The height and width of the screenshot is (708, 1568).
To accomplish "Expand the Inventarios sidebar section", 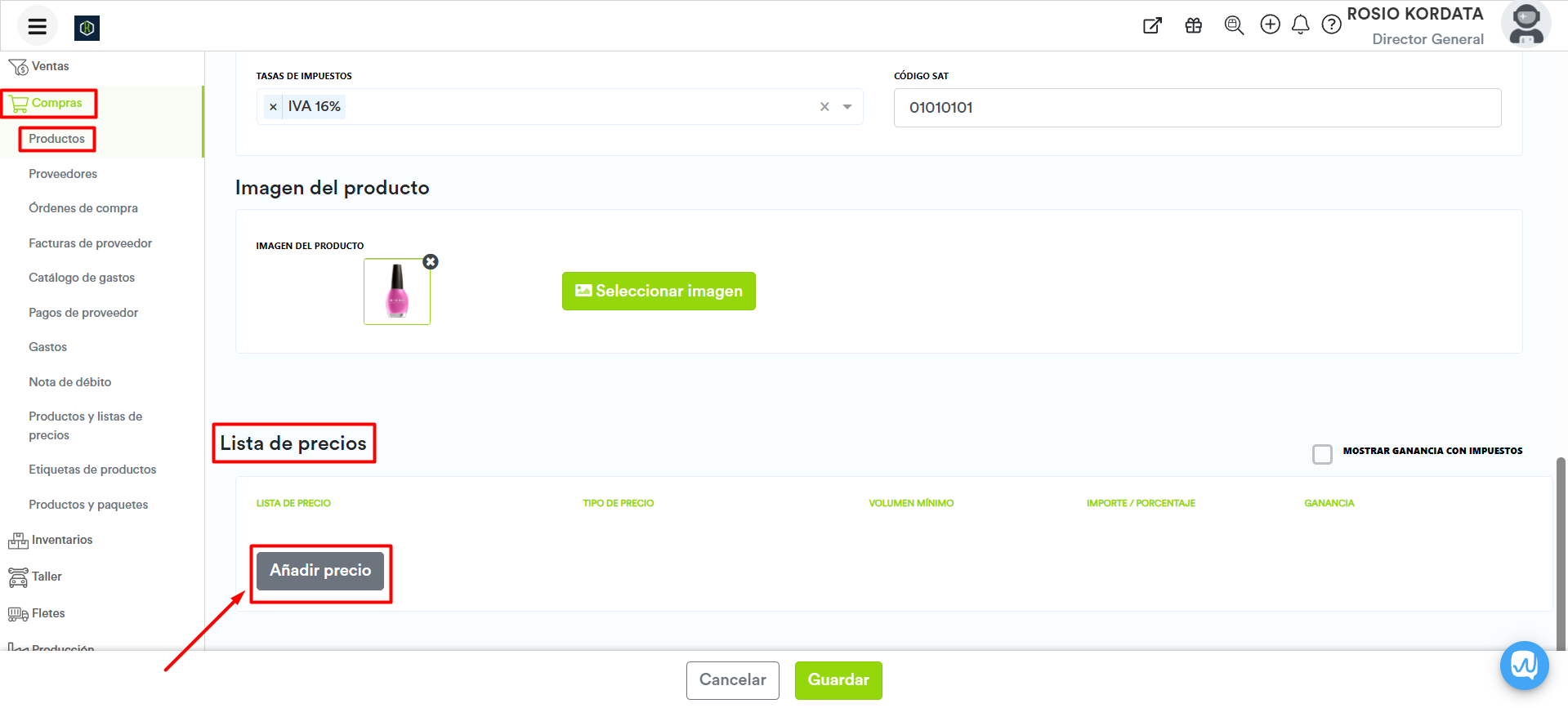I will point(61,540).
